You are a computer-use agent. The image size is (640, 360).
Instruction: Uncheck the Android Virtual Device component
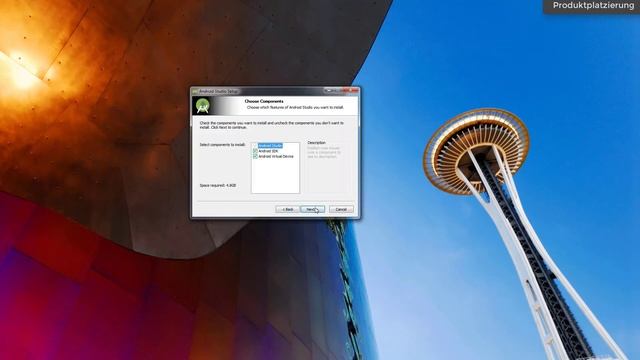[255, 156]
